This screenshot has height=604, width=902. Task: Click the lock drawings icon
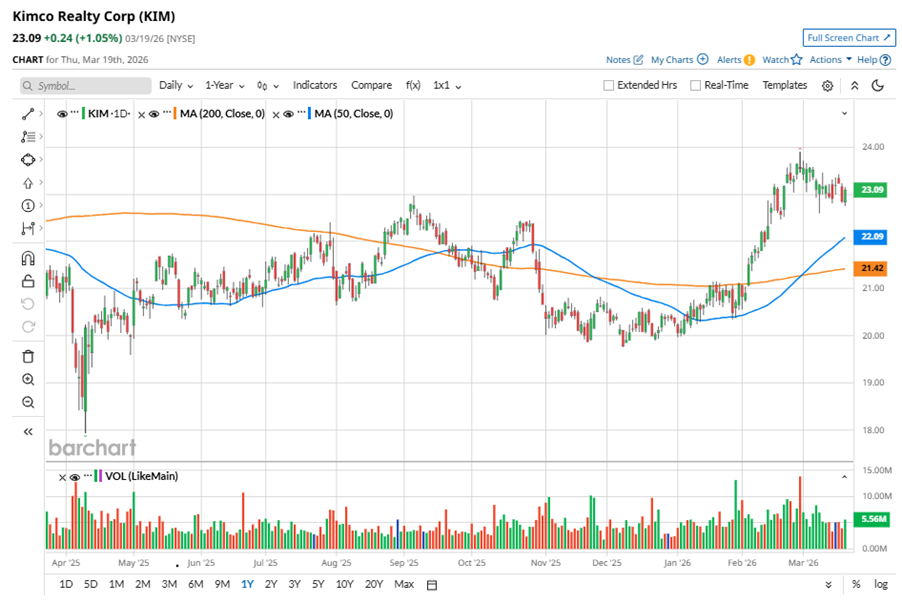pos(28,281)
